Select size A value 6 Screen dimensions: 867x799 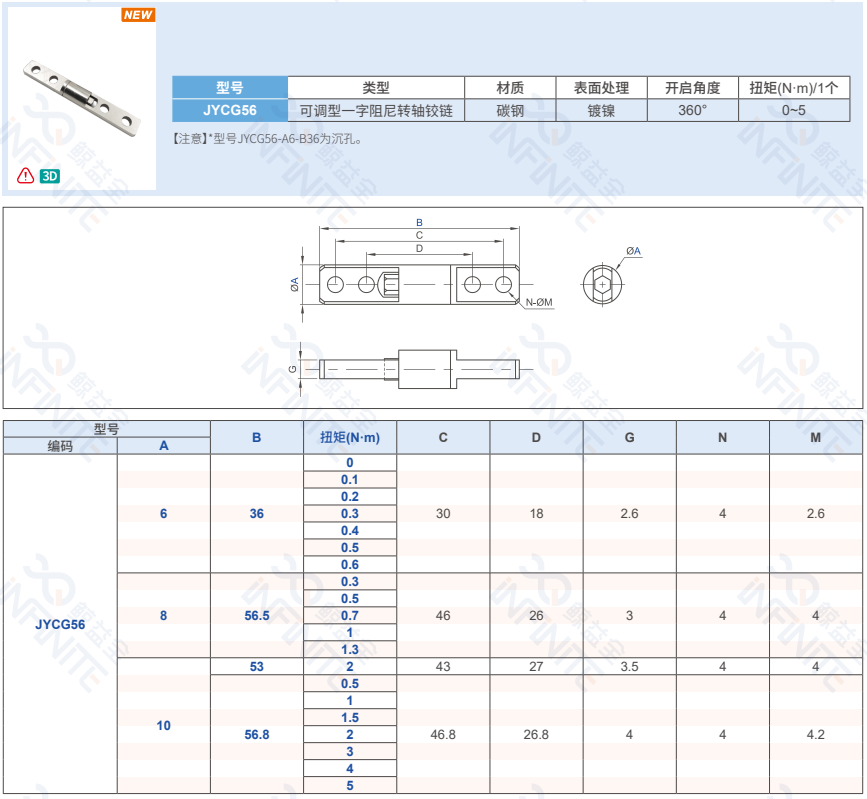(164, 513)
